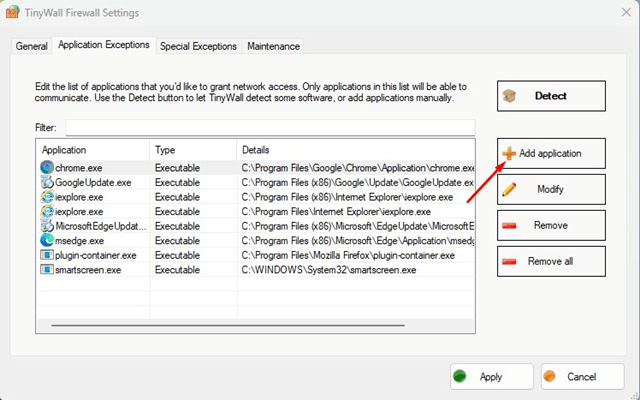This screenshot has width=640, height=400.
Task: Select plugin-container.exe entry
Action: [96, 256]
